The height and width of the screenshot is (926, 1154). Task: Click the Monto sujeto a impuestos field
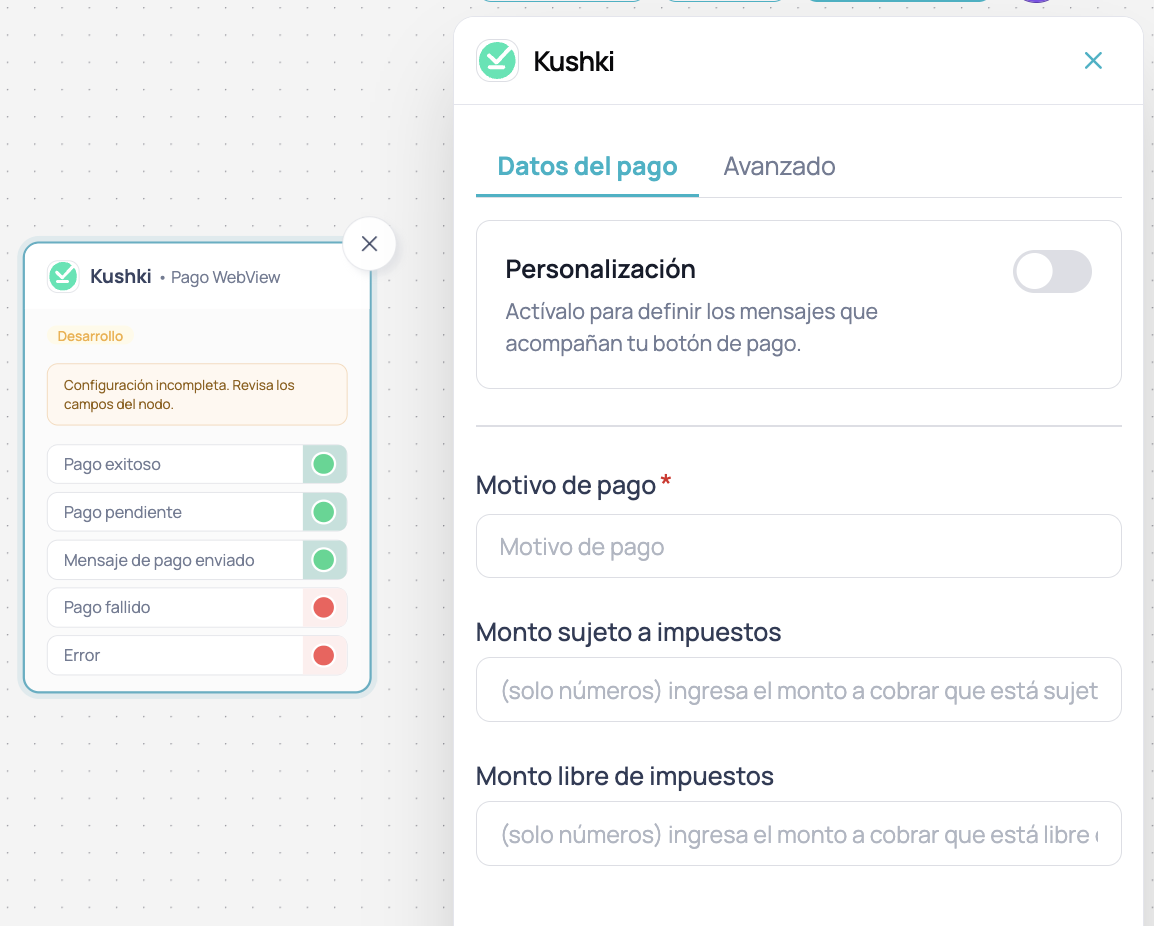click(799, 690)
